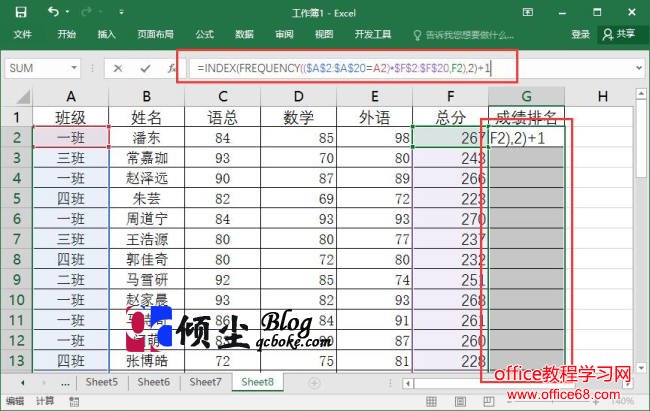The height and width of the screenshot is (411, 650).
Task: Switch to the 公式 ribbon tab
Action: click(x=204, y=34)
